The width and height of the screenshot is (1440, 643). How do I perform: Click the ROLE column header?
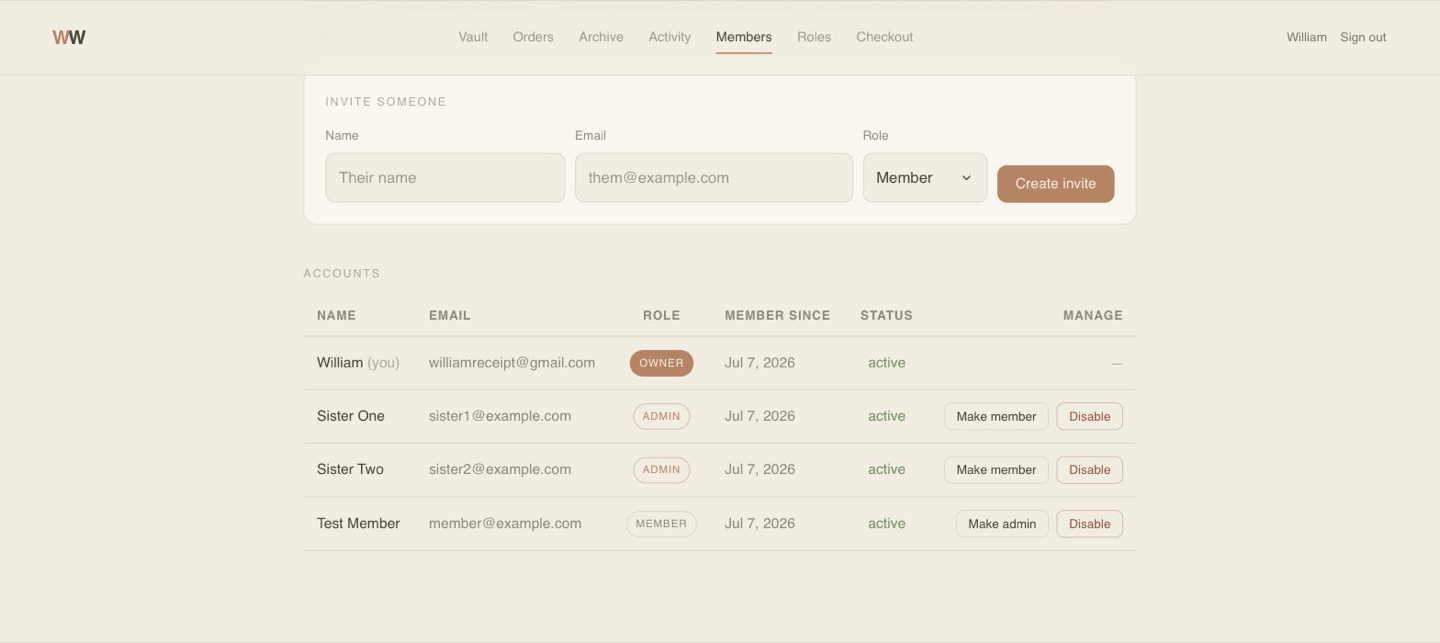661,315
